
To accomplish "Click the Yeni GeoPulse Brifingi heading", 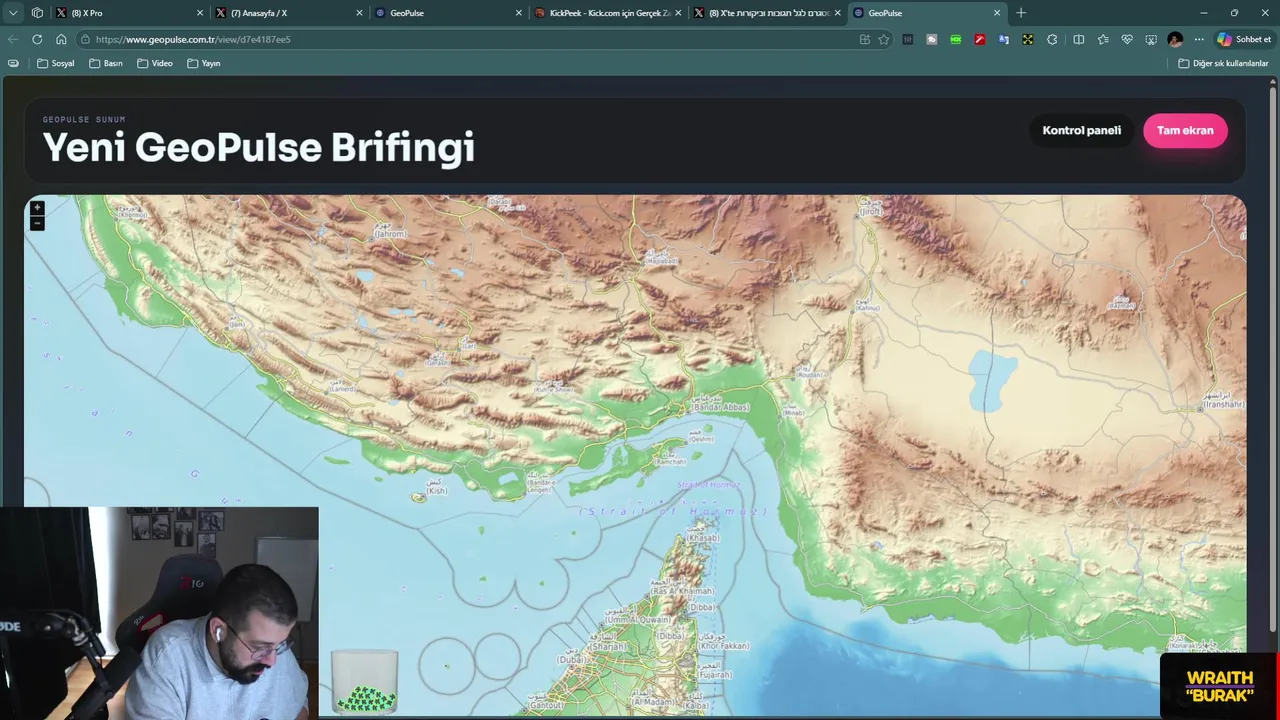I will point(258,147).
